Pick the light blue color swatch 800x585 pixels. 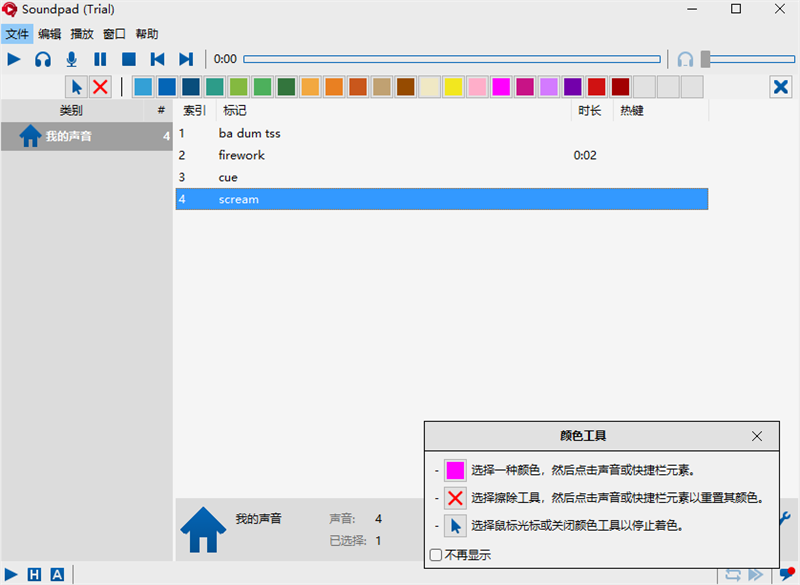[143, 87]
